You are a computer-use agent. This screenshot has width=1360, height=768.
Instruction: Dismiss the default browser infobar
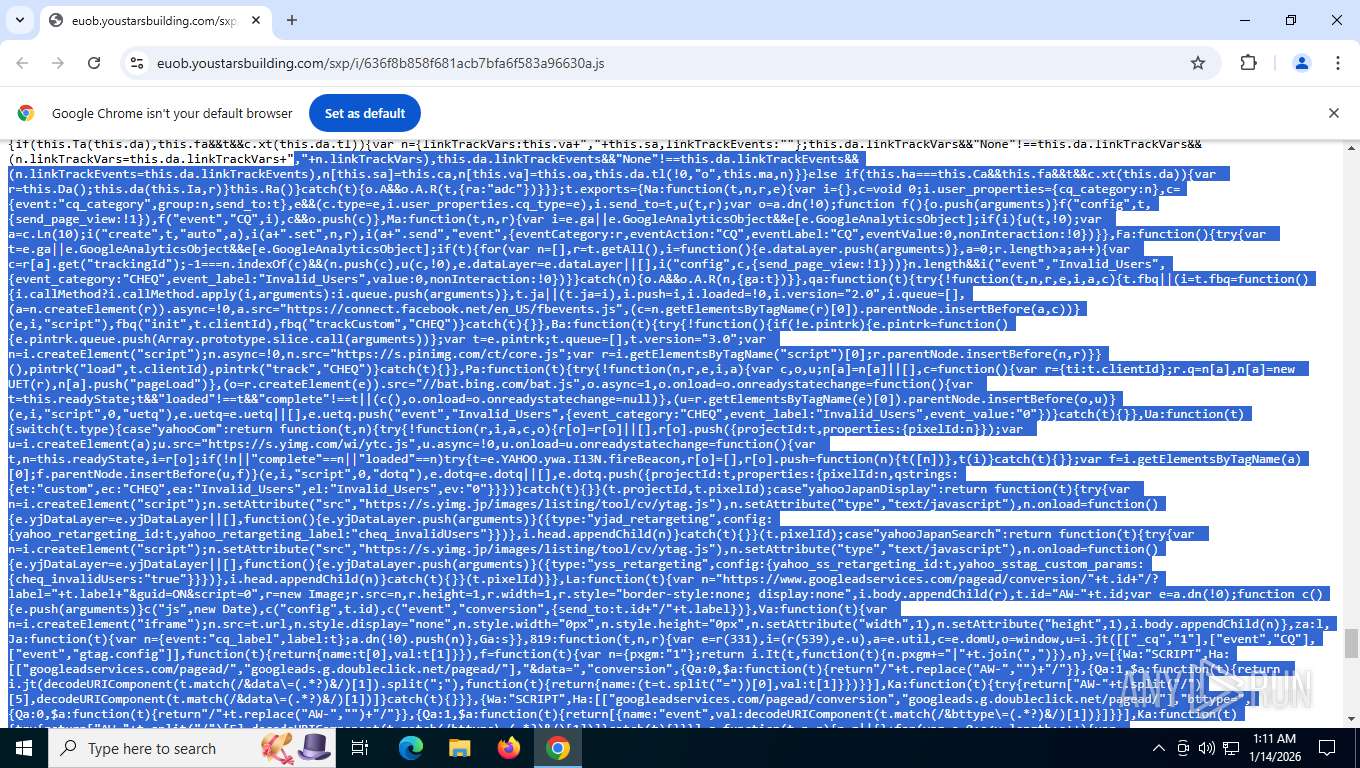pyautogui.click(x=1333, y=113)
